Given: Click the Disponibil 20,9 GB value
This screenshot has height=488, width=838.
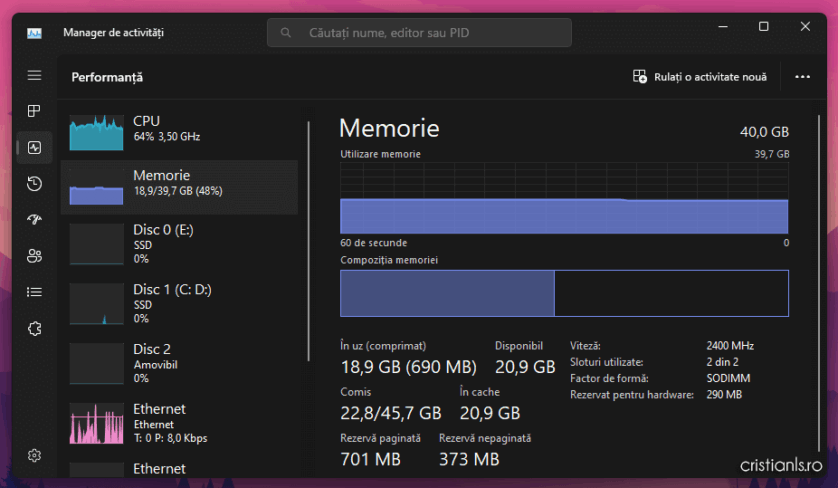Looking at the screenshot, I should [x=525, y=367].
